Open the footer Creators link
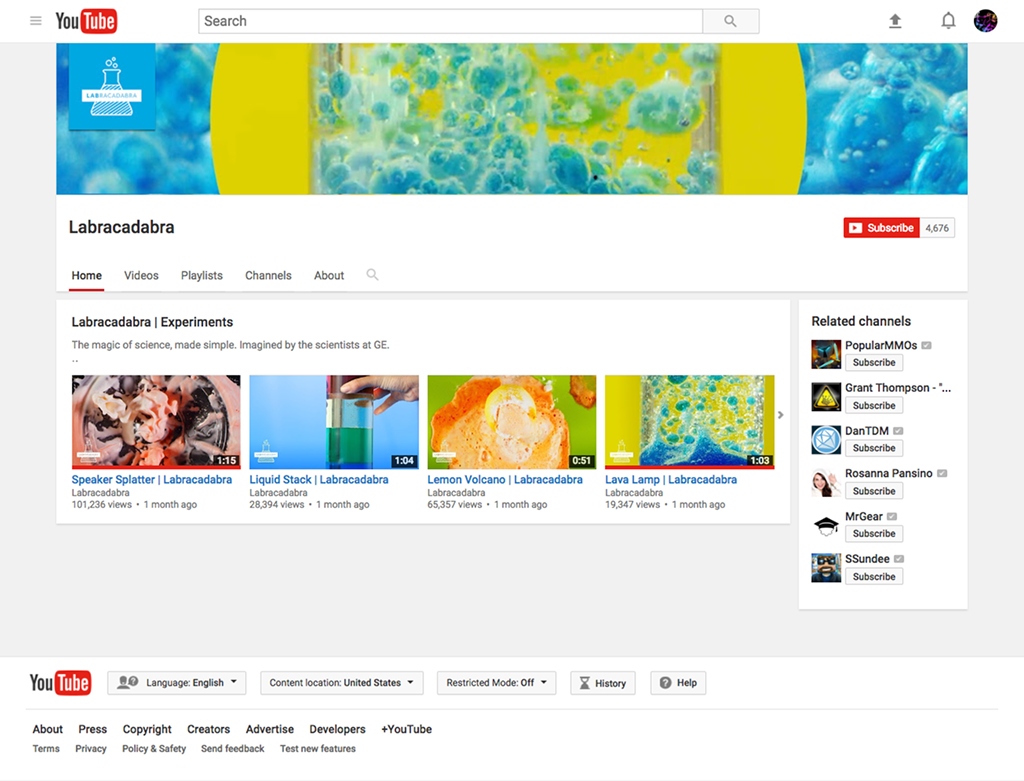 [208, 729]
